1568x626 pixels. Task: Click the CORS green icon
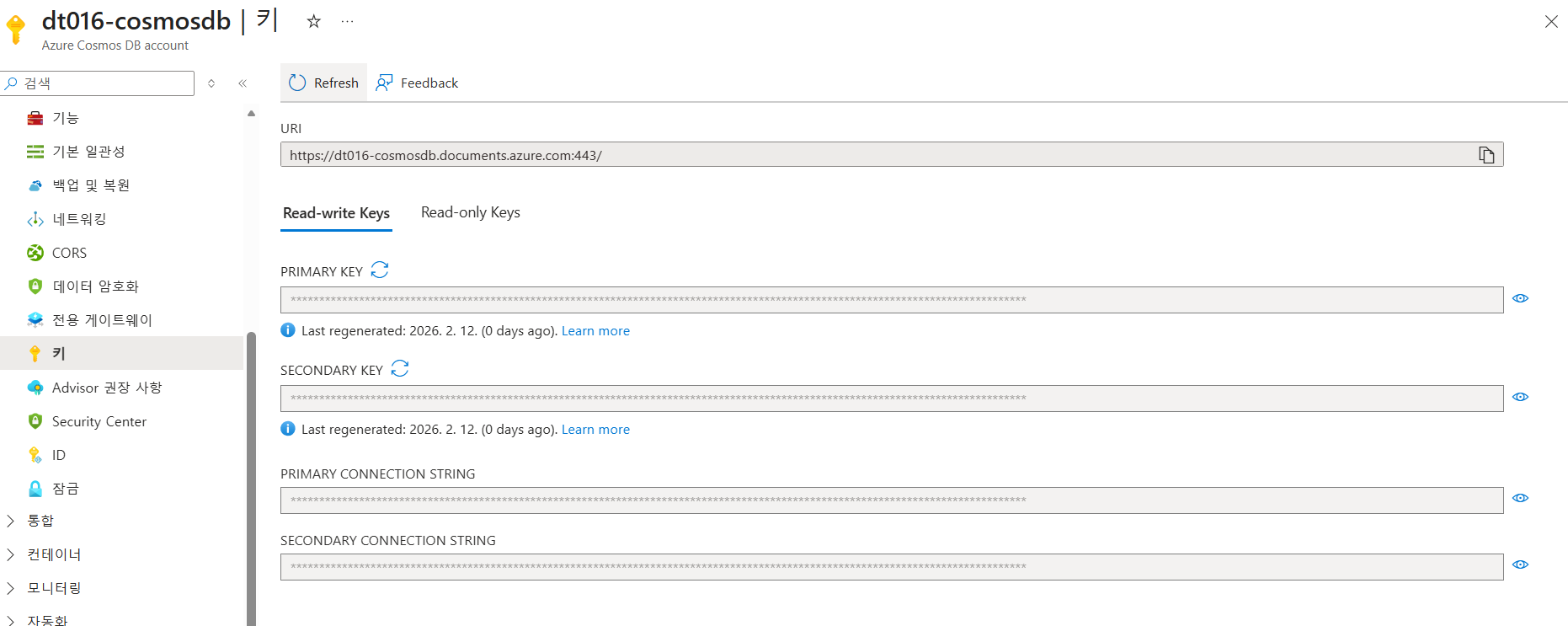click(35, 253)
